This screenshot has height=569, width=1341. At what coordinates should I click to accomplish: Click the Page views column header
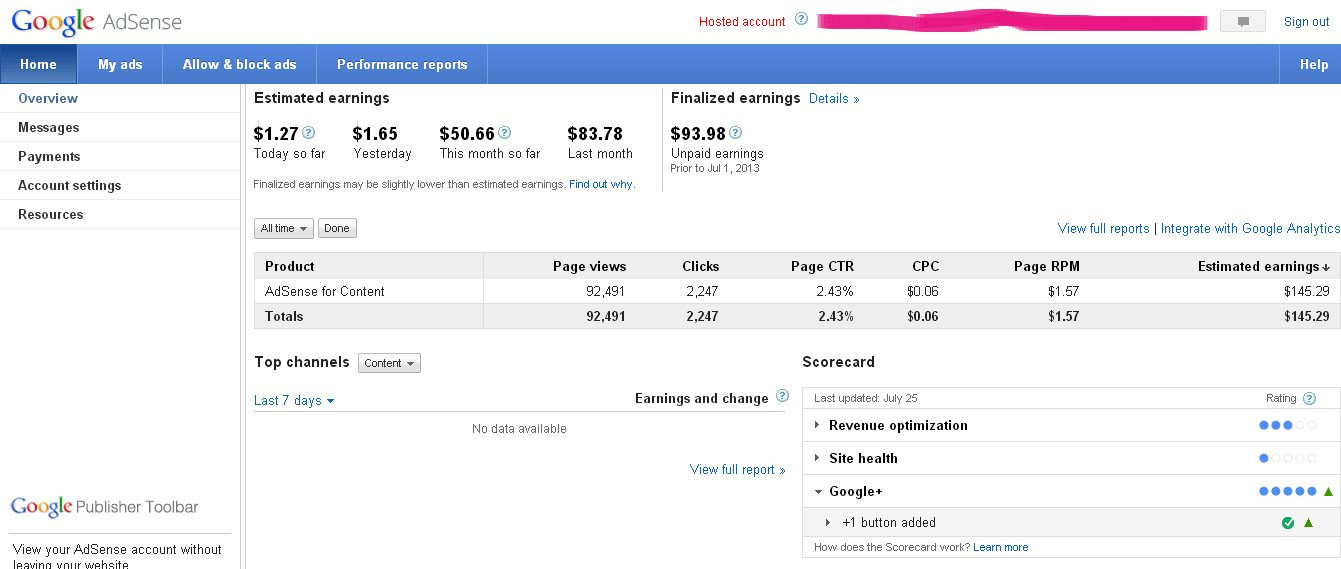[x=589, y=266]
